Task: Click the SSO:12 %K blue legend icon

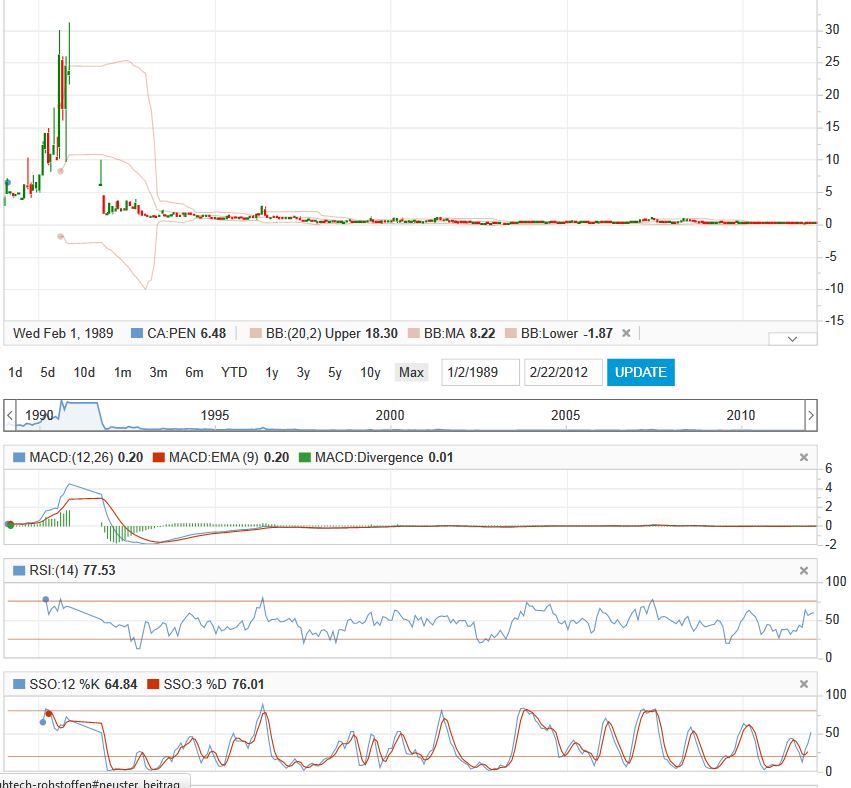Action: point(18,684)
